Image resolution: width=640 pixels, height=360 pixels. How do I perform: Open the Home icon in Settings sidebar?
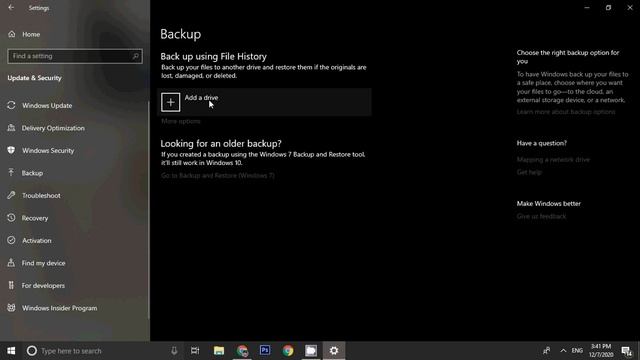click(11, 34)
